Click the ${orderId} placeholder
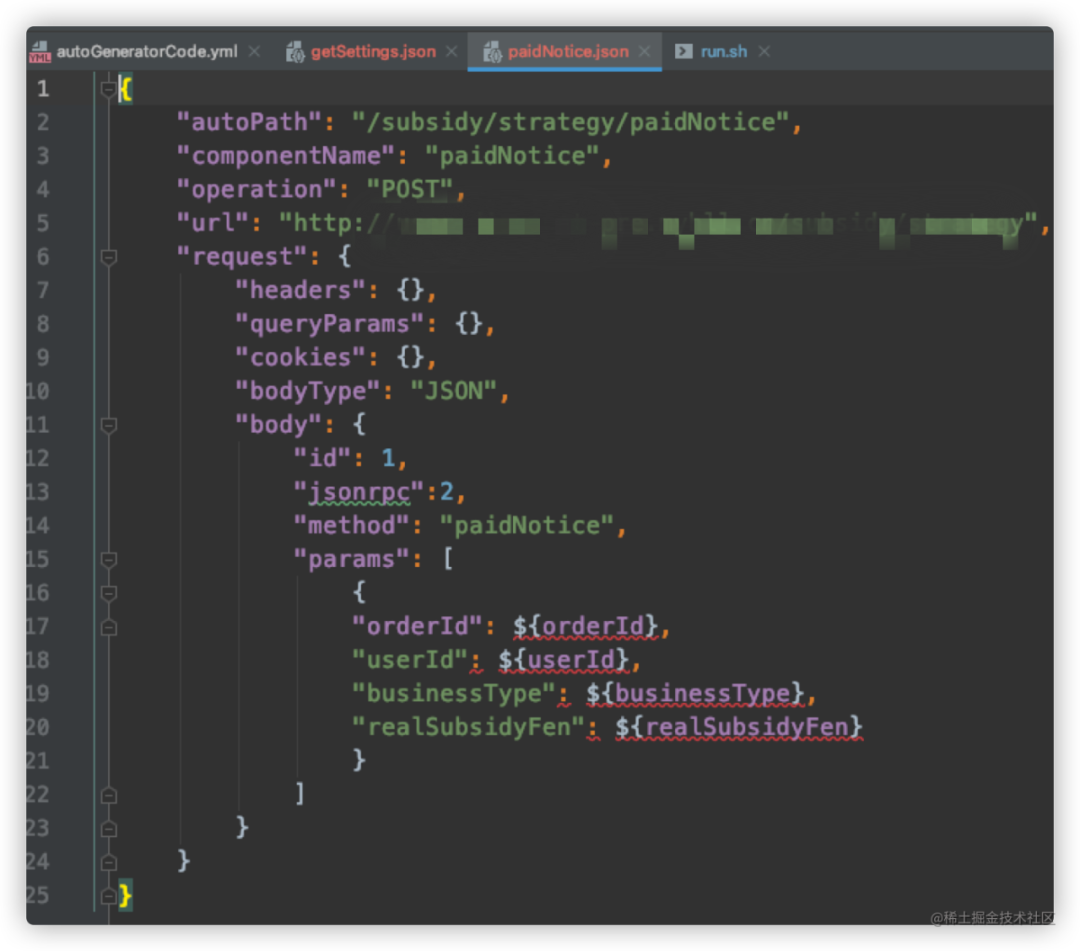The height and width of the screenshot is (951, 1080). click(585, 627)
